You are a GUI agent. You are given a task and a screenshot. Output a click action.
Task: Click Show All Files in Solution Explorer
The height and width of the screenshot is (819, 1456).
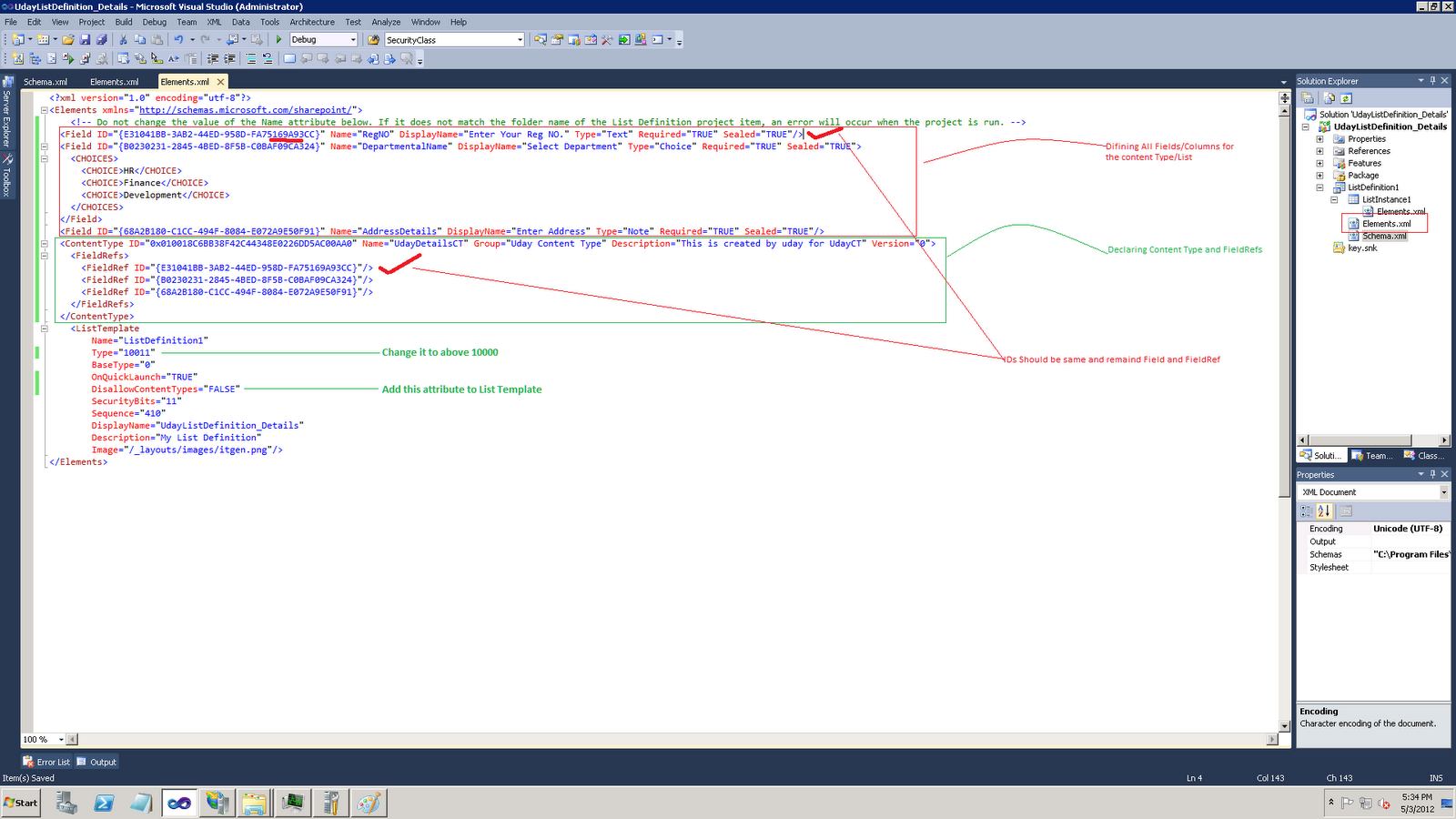(x=1330, y=98)
